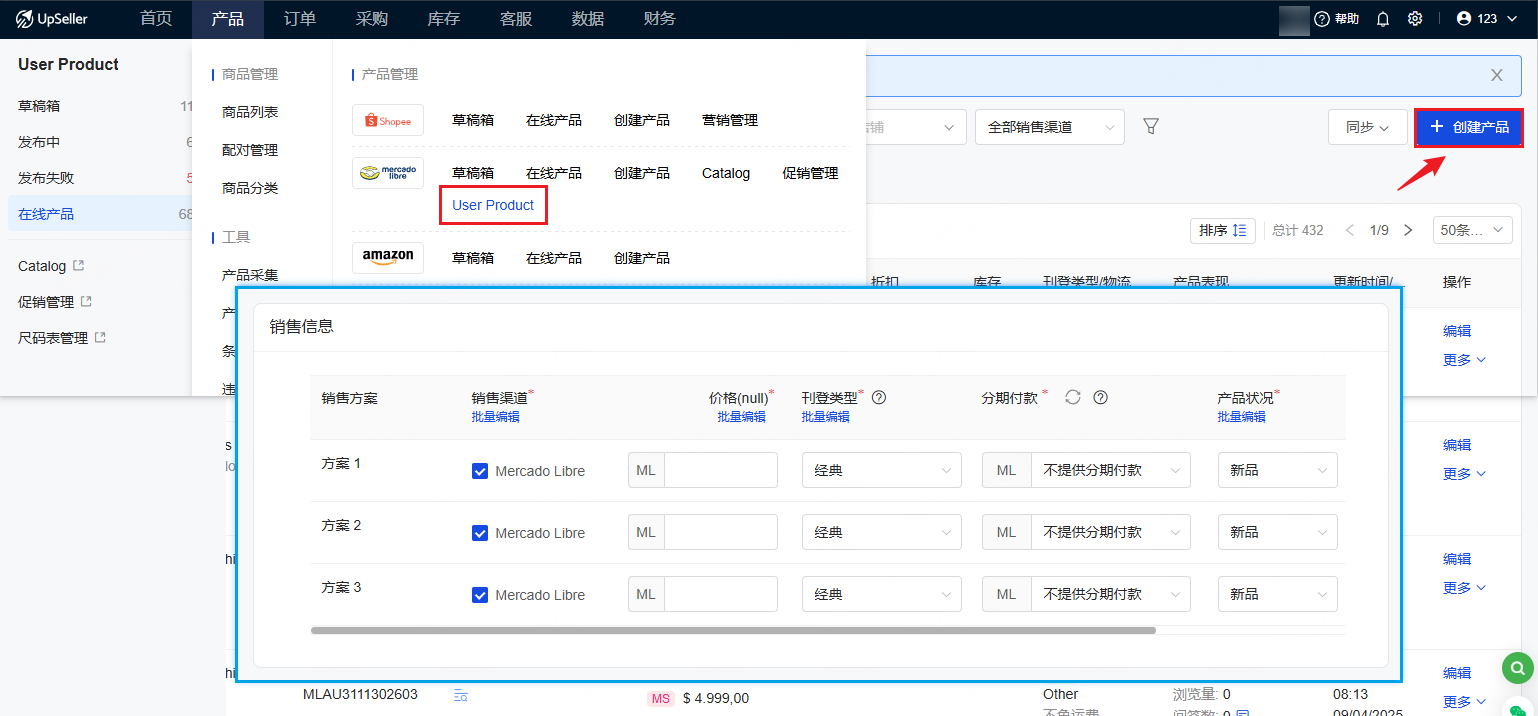Open the 首页 top menu
Viewport: 1538px width, 716px height.
tap(156, 19)
